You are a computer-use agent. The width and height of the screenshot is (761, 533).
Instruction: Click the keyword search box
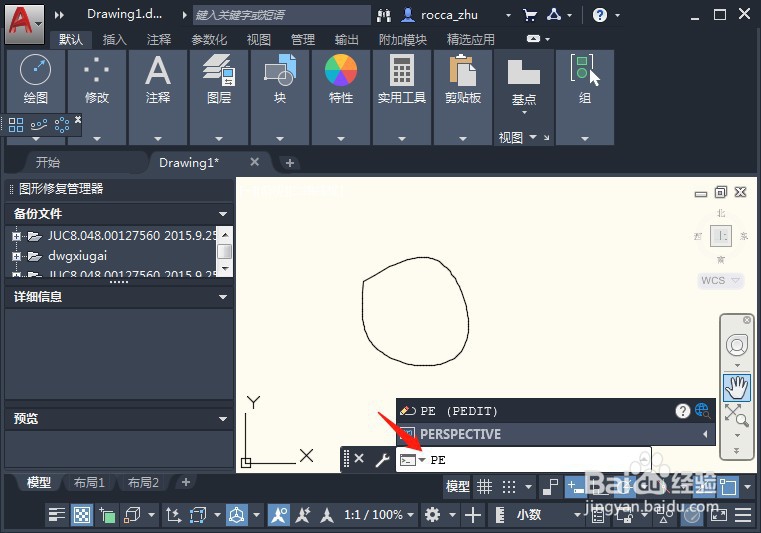[281, 15]
